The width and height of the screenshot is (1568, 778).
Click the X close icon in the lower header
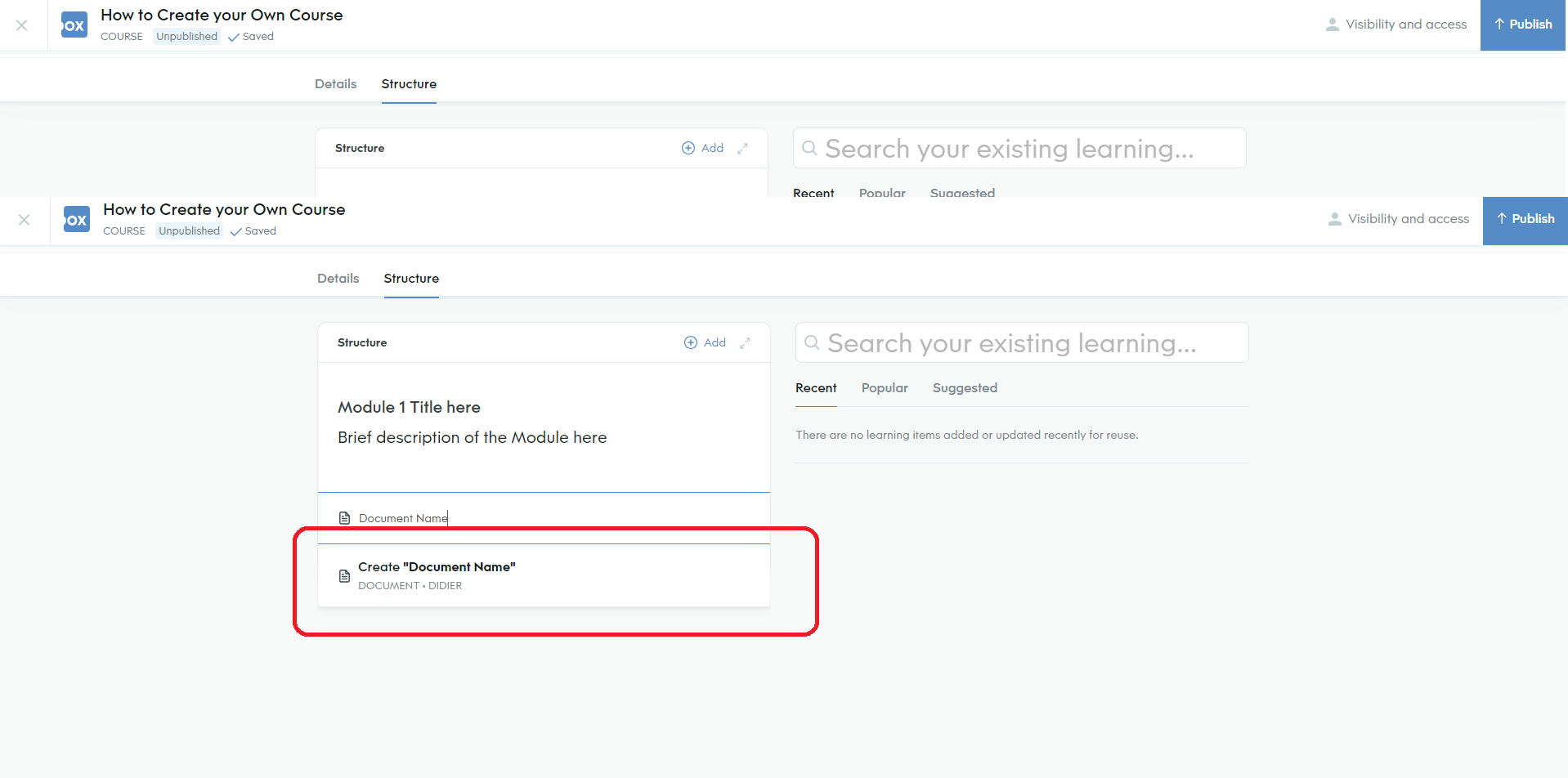[x=25, y=220]
